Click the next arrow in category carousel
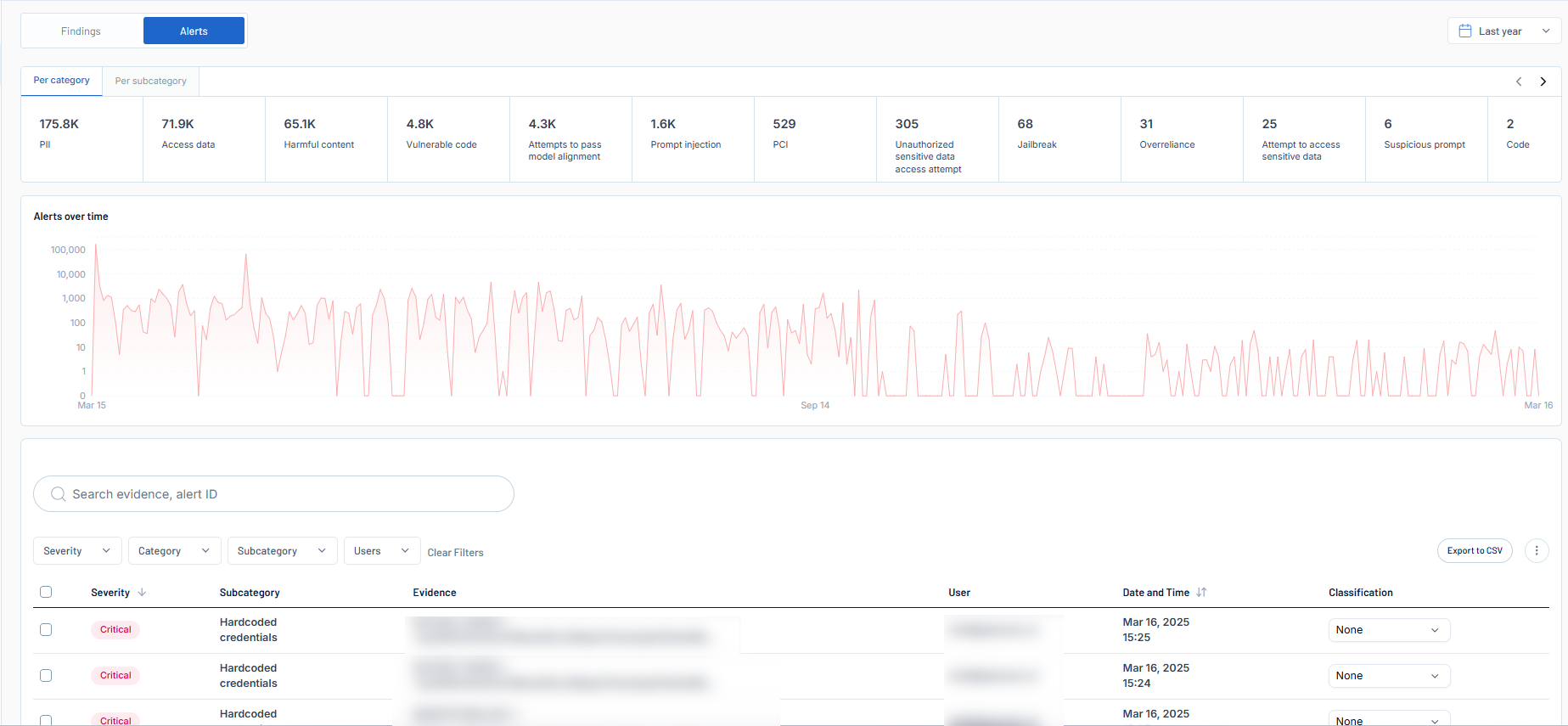Viewport: 1568px width, 726px height. [x=1543, y=82]
